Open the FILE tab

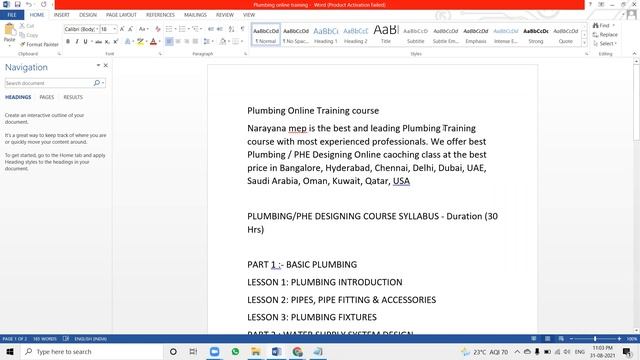pyautogui.click(x=12, y=15)
